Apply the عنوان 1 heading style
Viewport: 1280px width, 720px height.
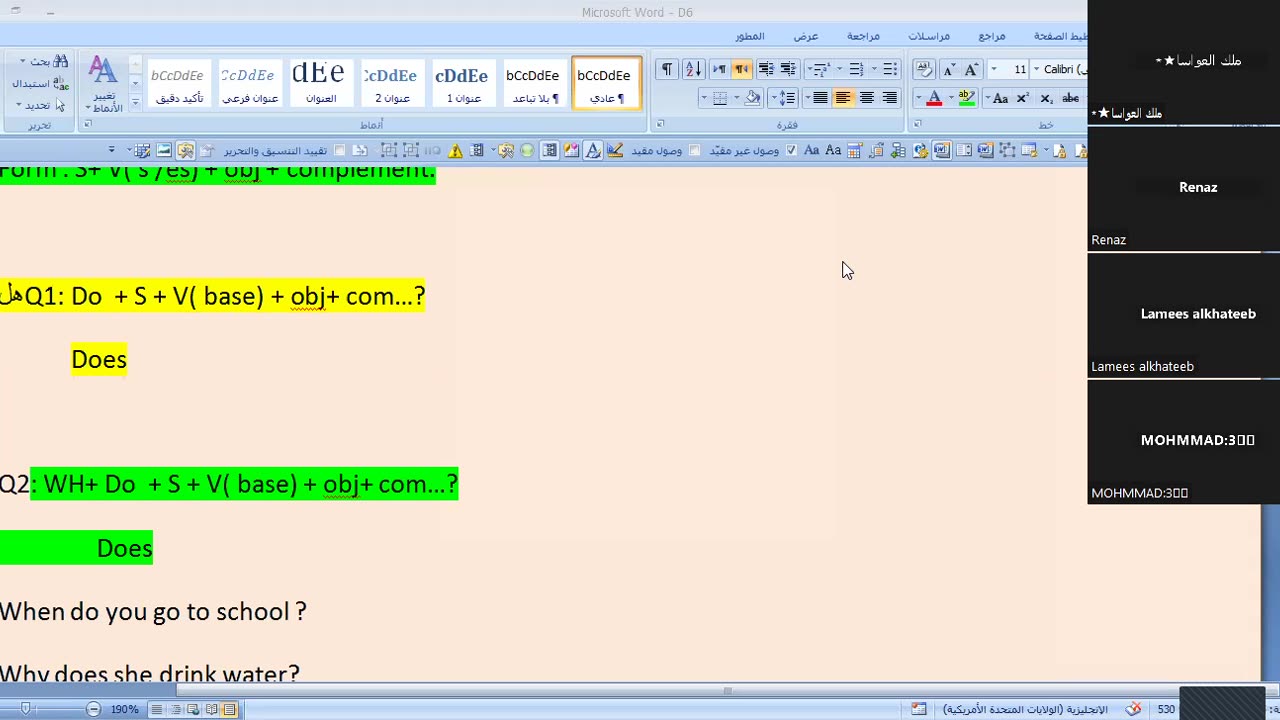(x=462, y=83)
